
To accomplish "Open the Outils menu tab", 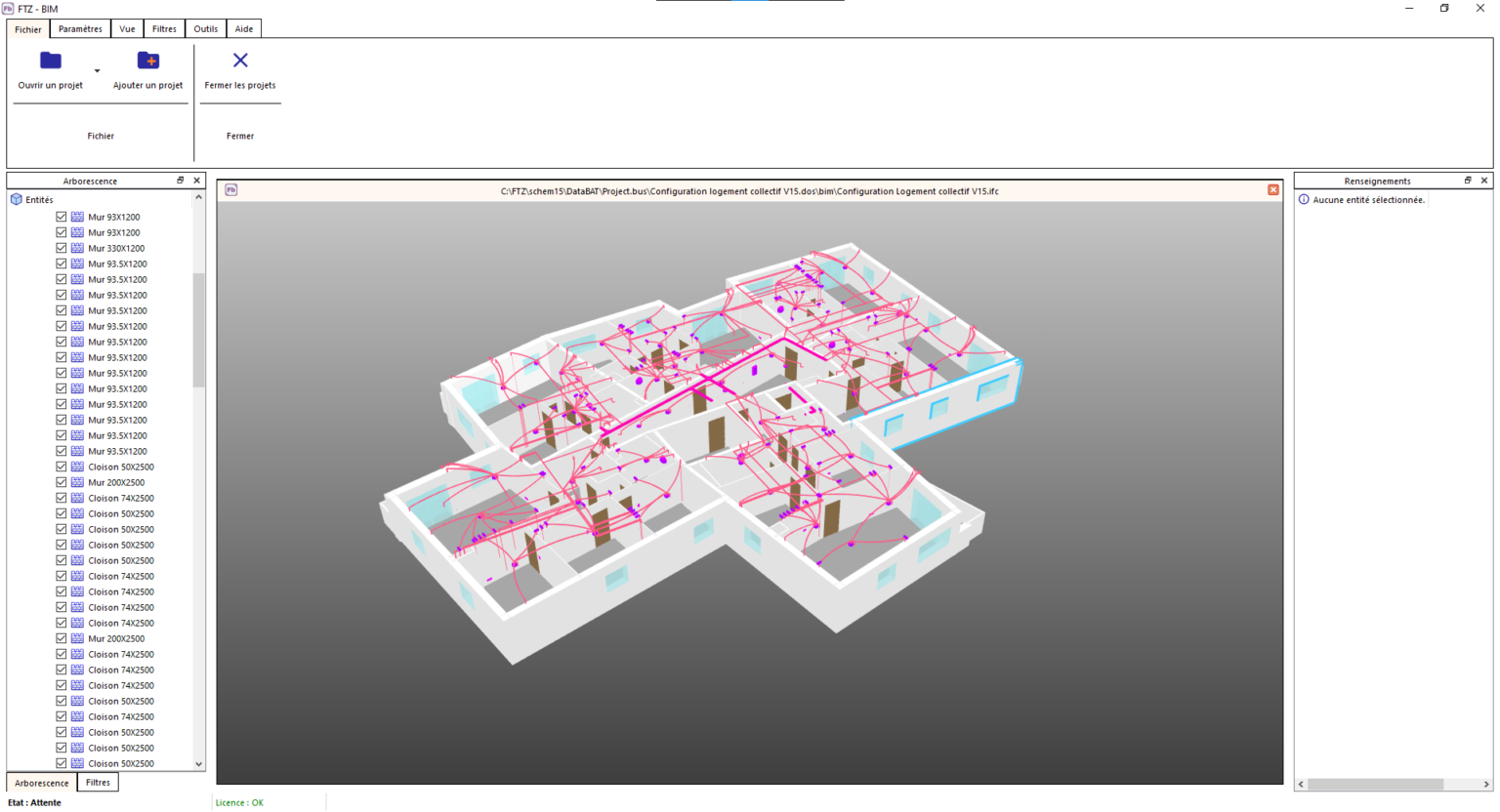I will pyautogui.click(x=205, y=28).
